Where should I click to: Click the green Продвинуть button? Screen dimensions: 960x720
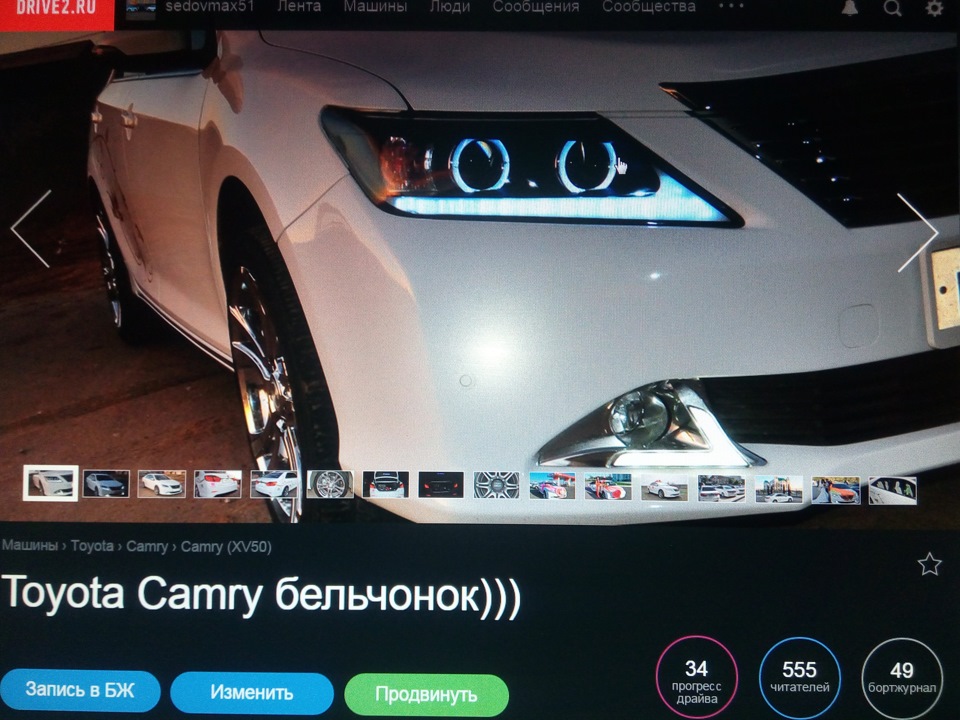(426, 695)
